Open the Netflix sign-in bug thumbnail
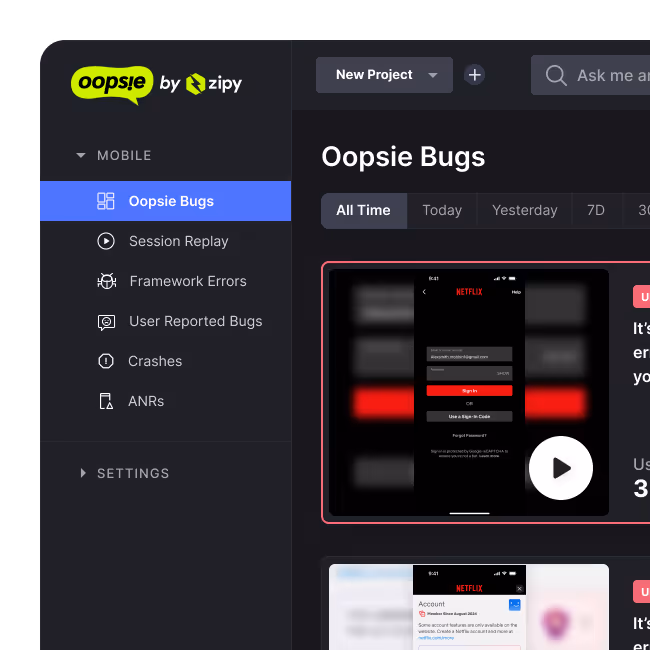The width and height of the screenshot is (650, 650). (469, 393)
